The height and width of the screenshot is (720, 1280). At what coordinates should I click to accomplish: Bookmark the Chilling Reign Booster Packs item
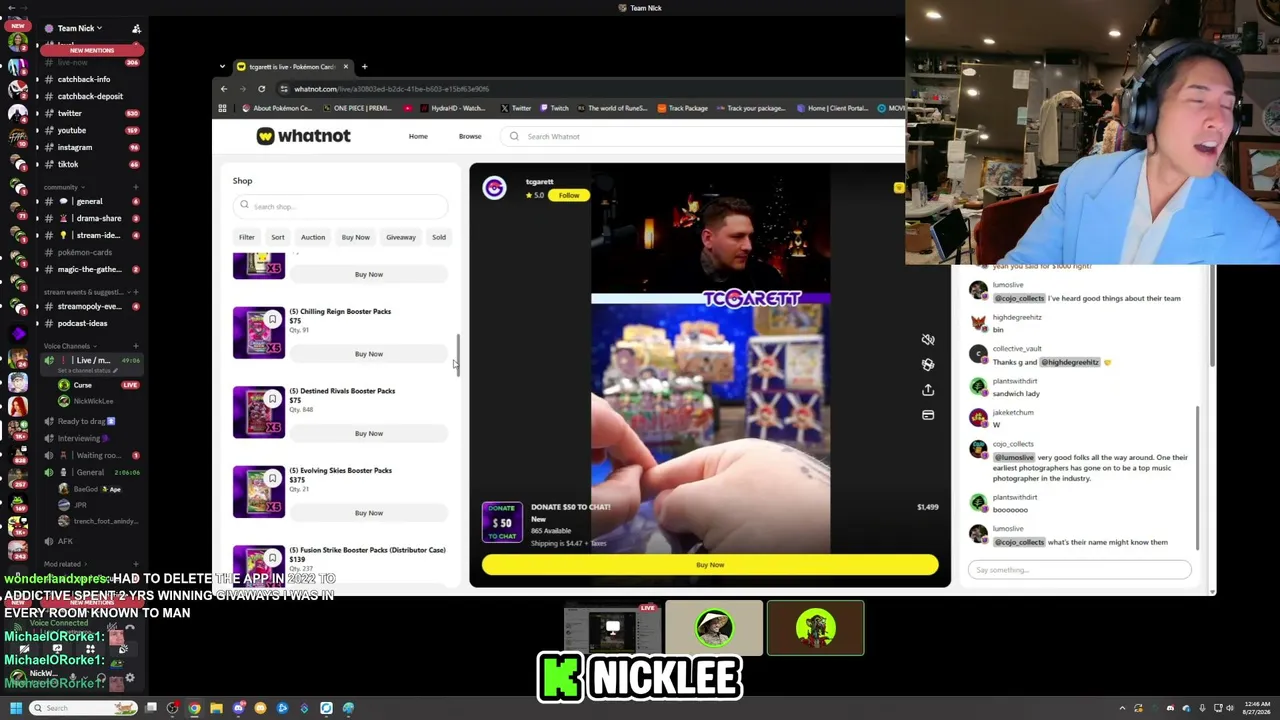(272, 320)
